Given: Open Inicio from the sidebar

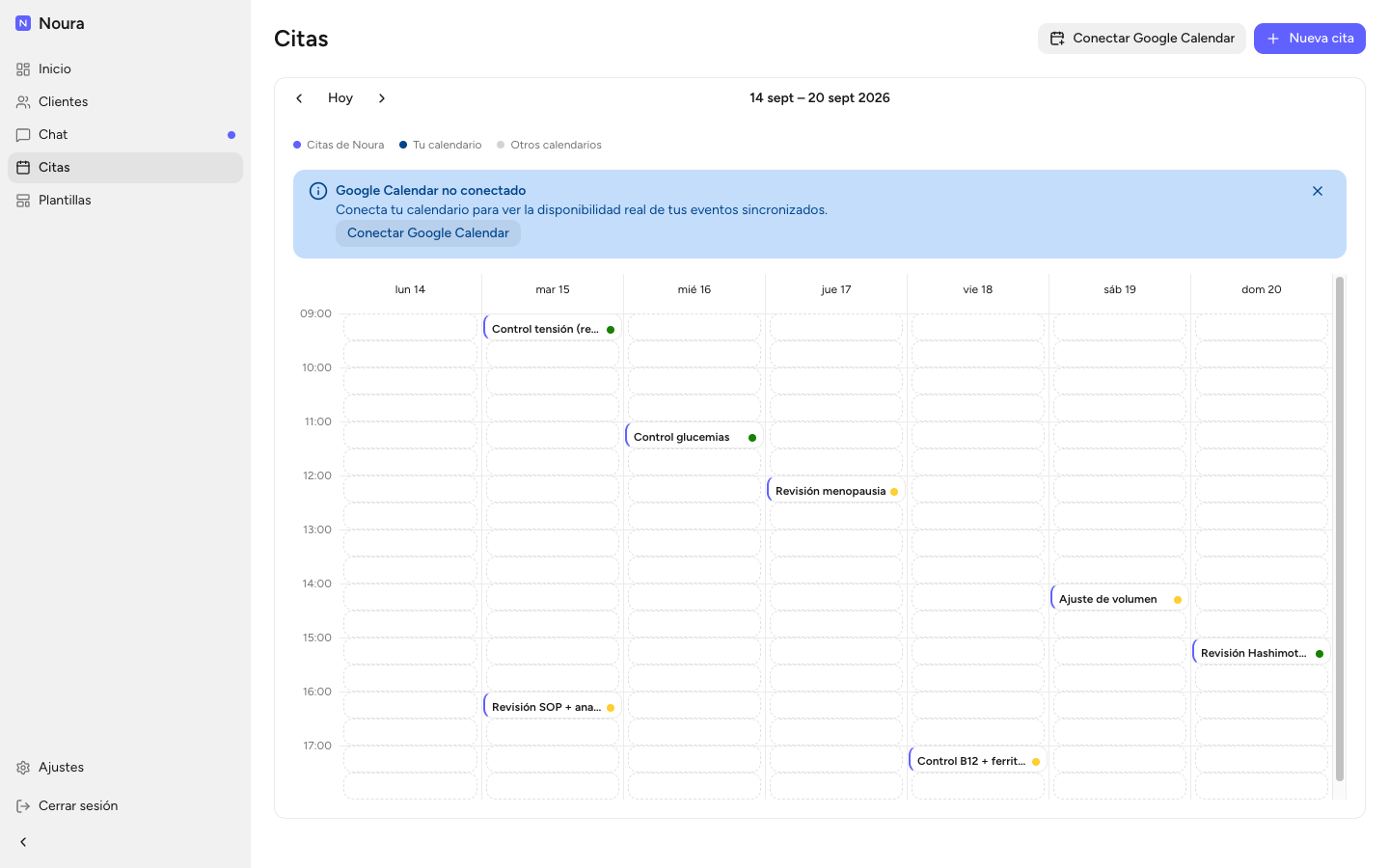Looking at the screenshot, I should (125, 69).
